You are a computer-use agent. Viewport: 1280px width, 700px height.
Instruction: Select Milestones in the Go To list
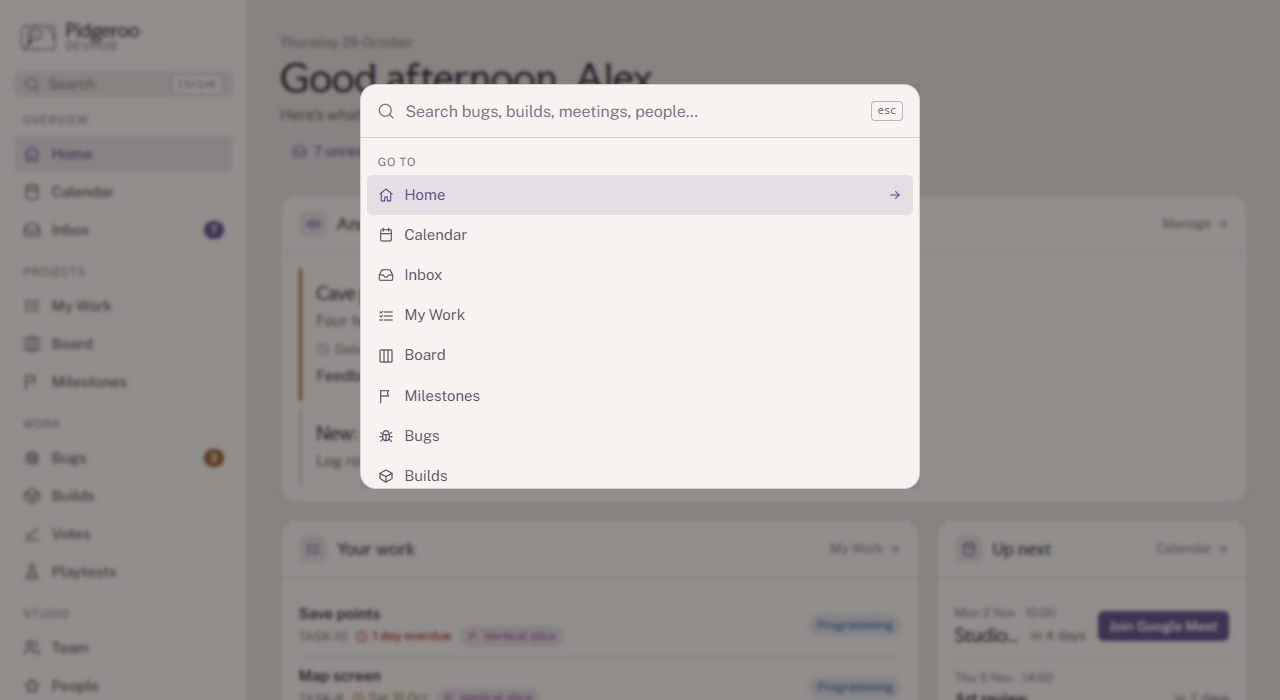[x=640, y=396]
